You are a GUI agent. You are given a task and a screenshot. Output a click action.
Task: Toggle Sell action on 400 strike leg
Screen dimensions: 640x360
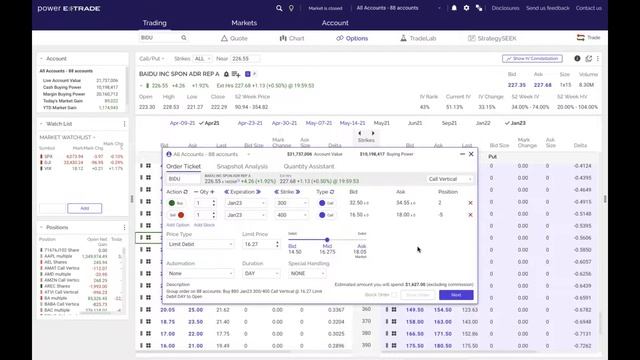pos(176,215)
